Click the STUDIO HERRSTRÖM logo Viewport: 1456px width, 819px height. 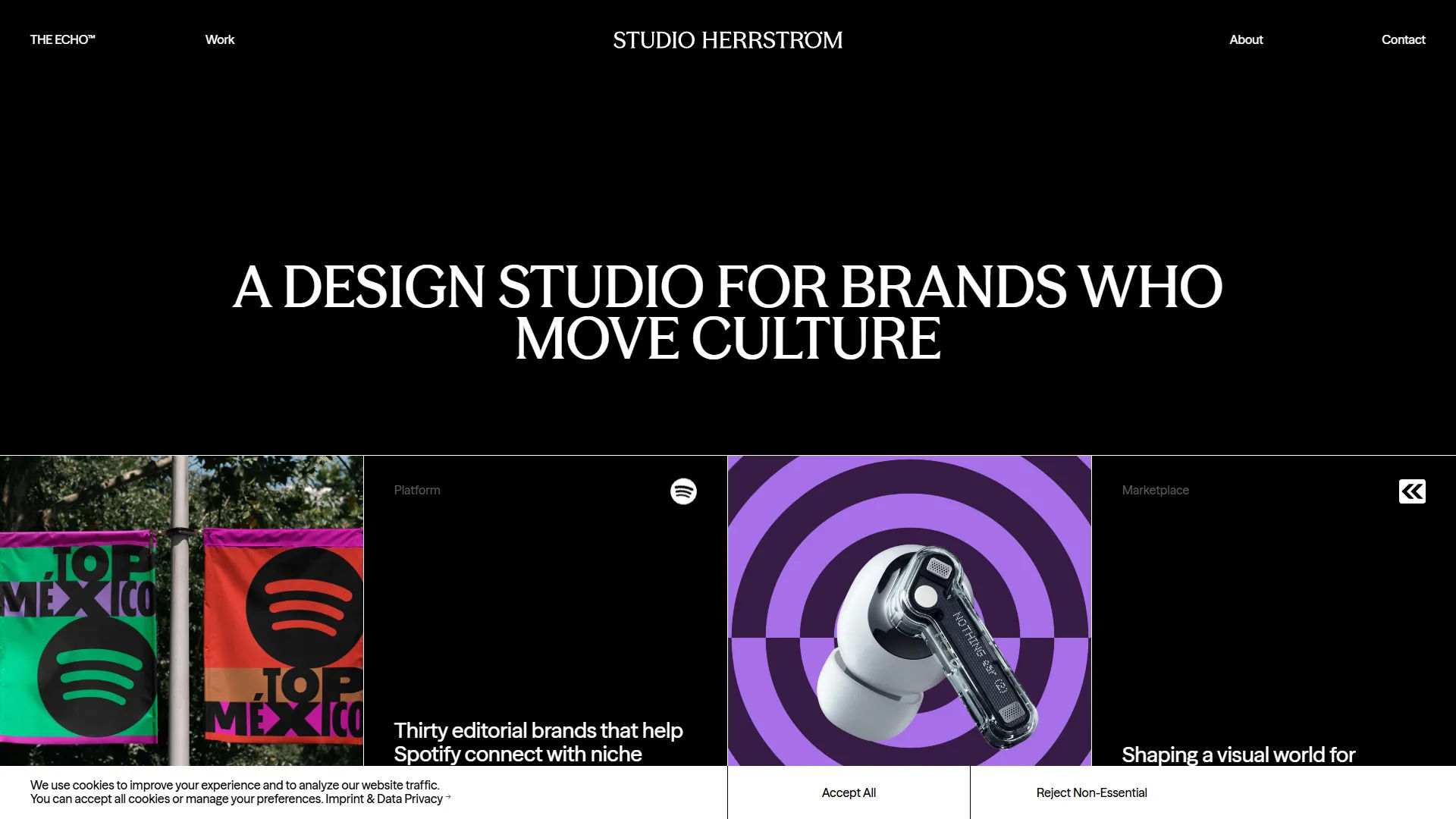click(x=727, y=40)
